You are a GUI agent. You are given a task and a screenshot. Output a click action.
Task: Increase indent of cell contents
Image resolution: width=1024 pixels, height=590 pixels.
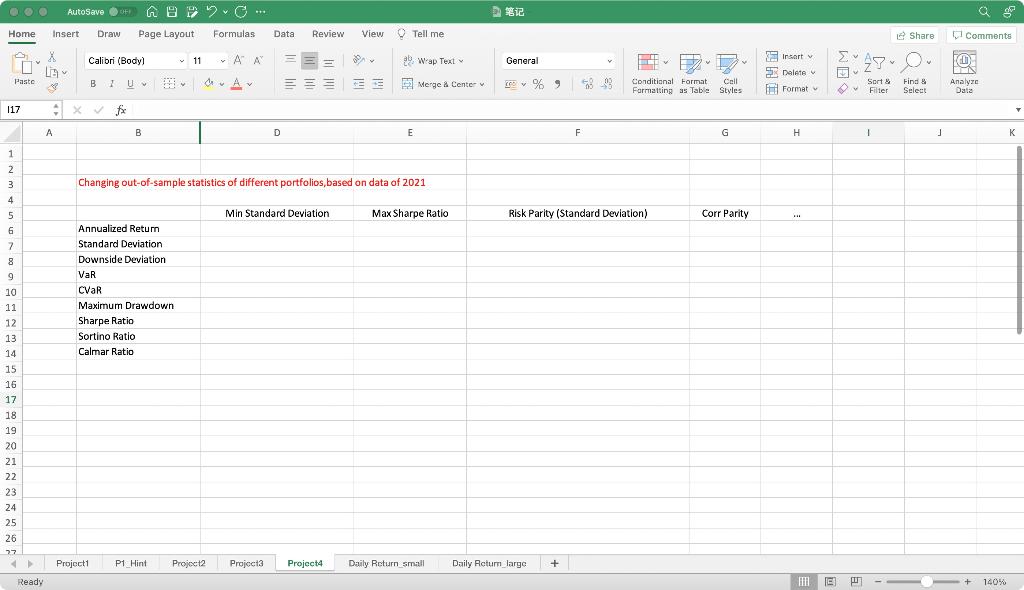(x=377, y=84)
